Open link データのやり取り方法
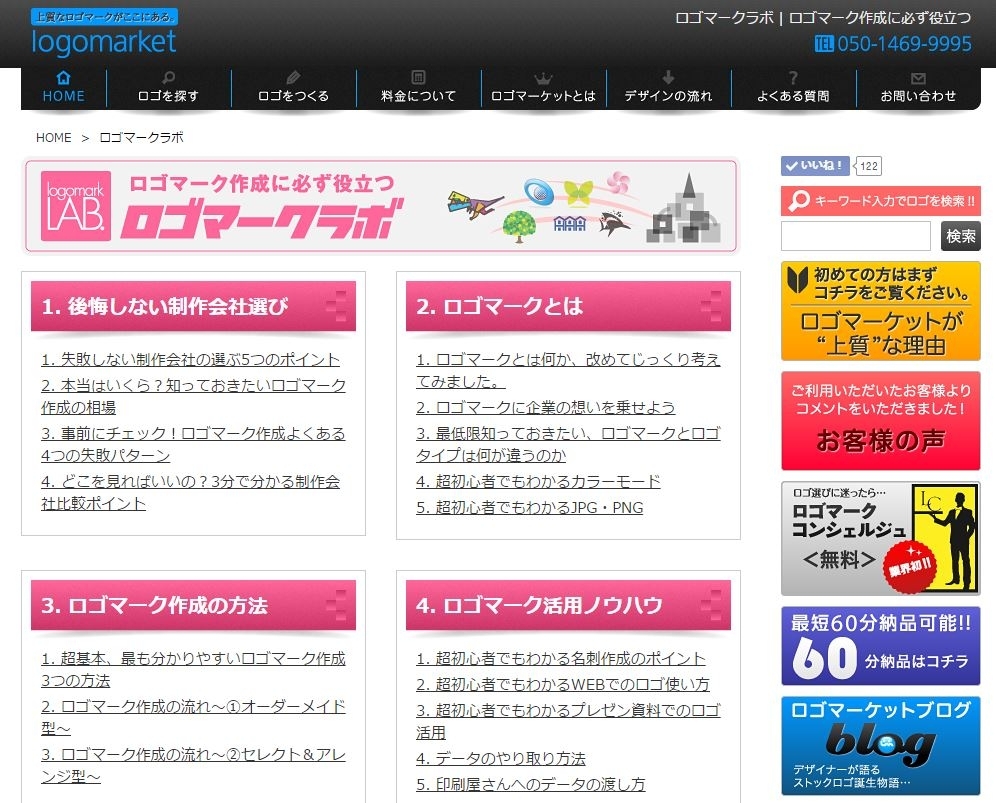The image size is (996, 803). 501,759
